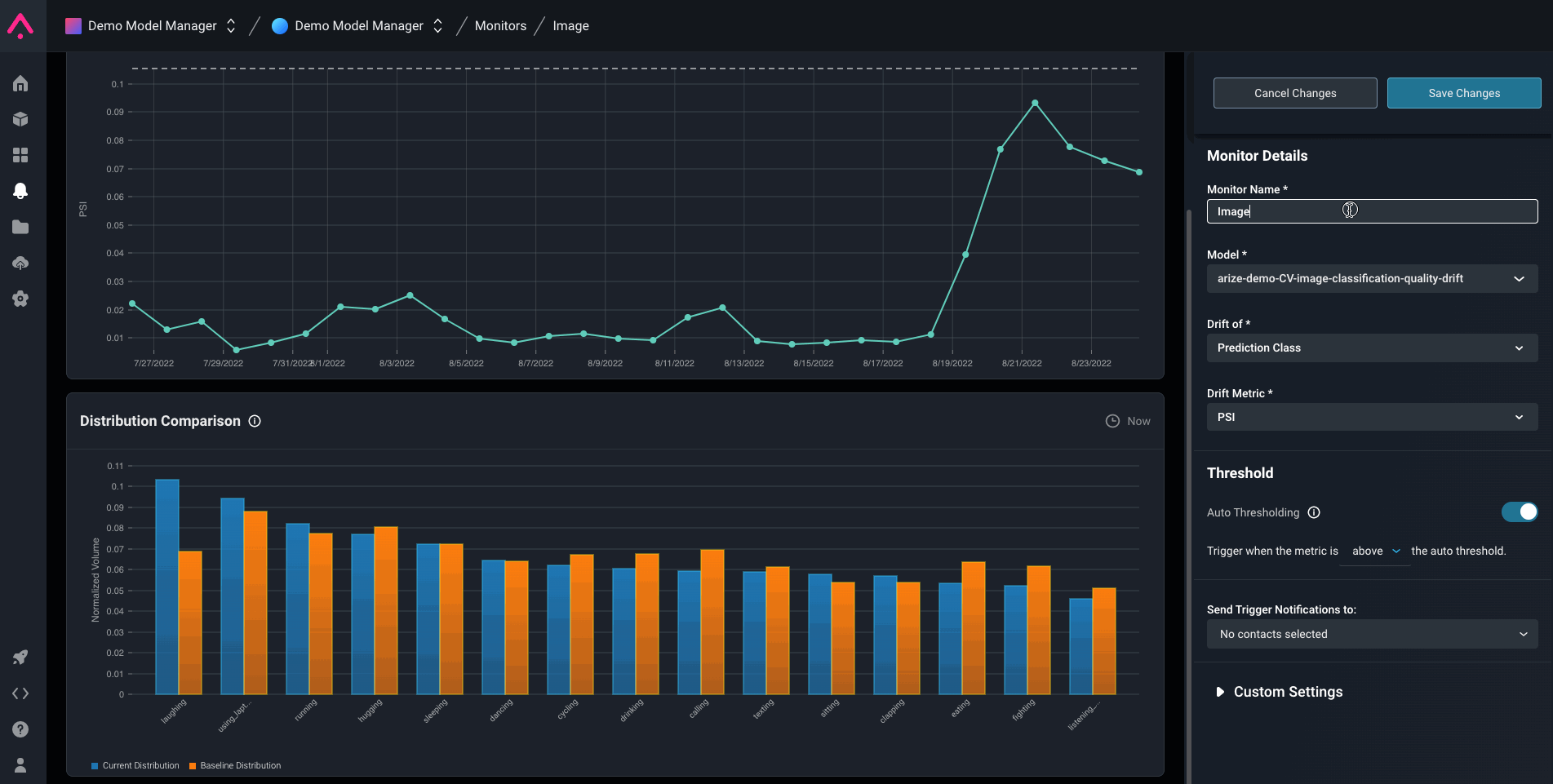Click the rocket icon in sidebar

click(x=20, y=658)
